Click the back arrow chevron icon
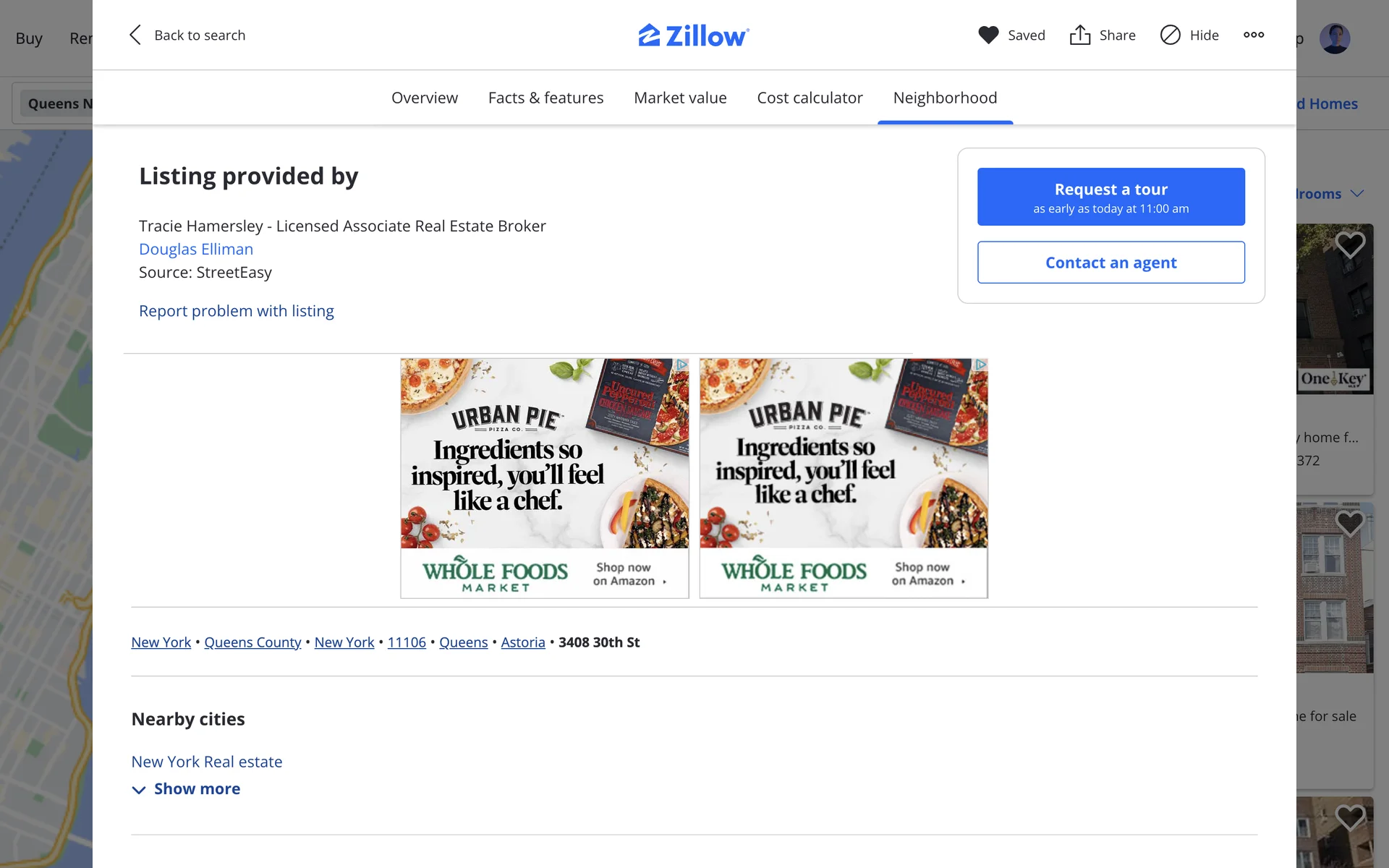Image resolution: width=1389 pixels, height=868 pixels. tap(135, 35)
